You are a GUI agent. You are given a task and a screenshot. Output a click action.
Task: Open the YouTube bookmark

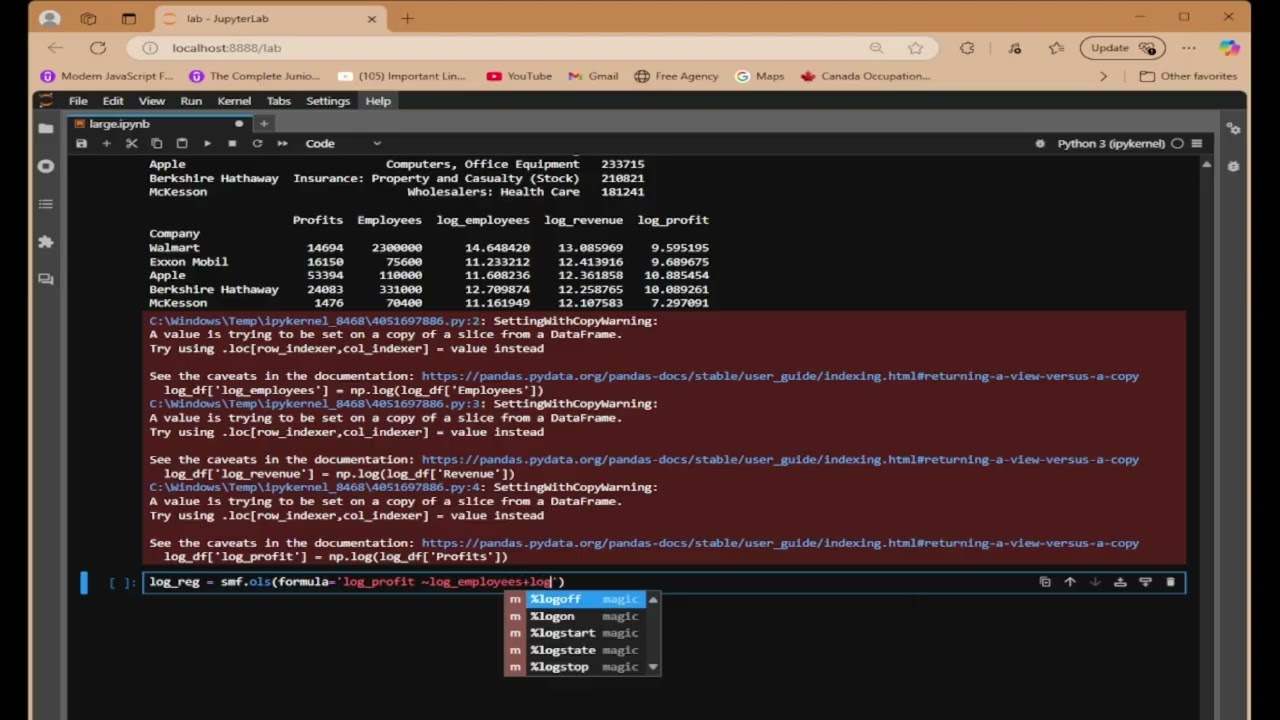point(519,76)
